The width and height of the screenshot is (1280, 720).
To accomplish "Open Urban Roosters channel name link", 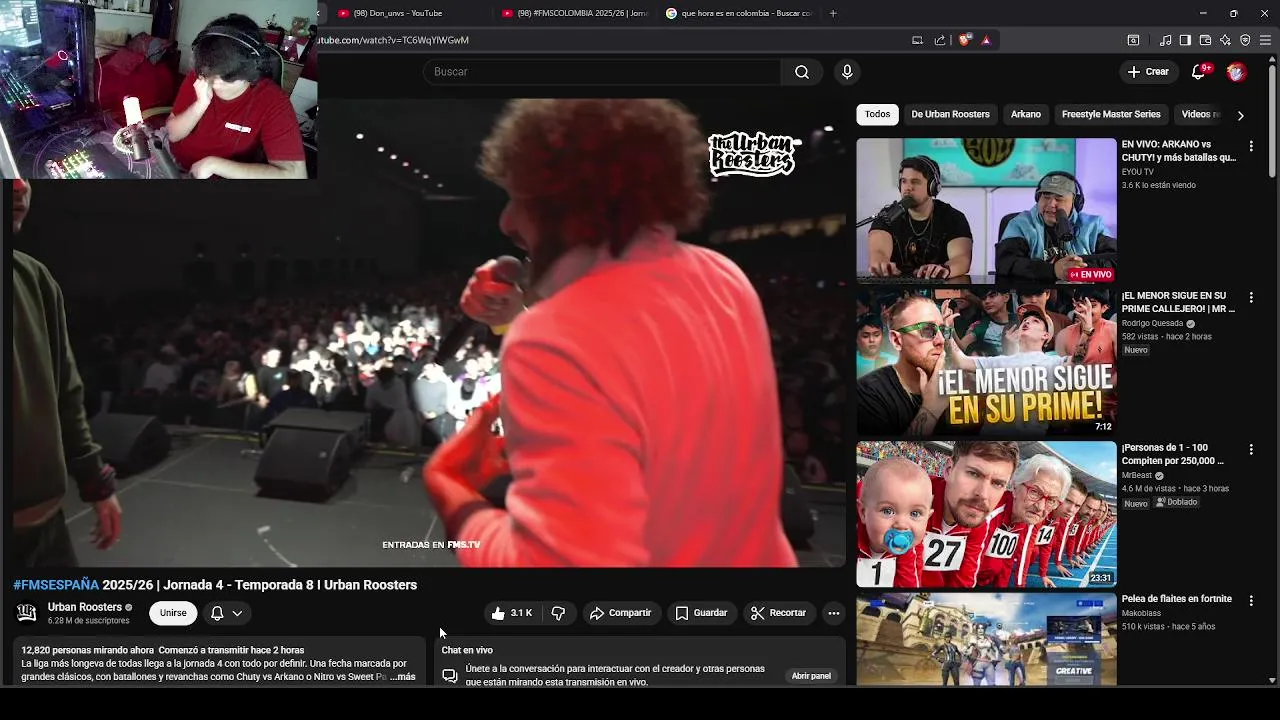I will click(x=85, y=607).
